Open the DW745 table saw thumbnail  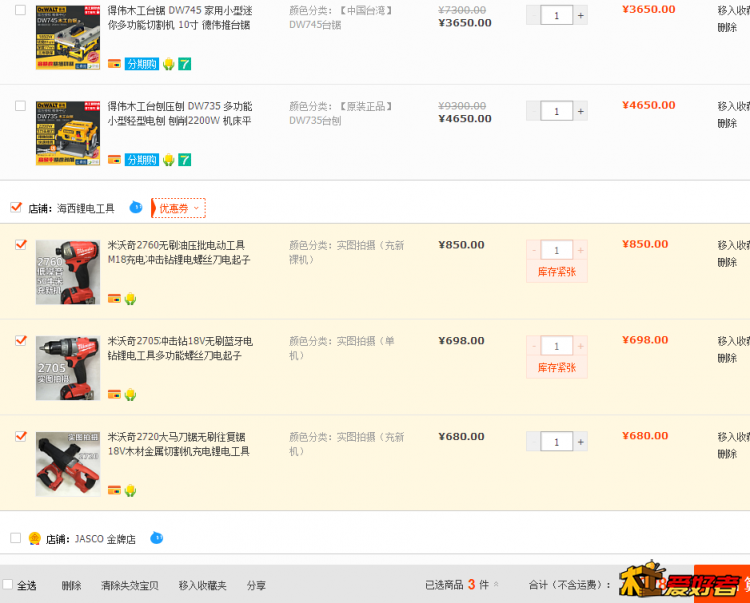click(68, 37)
